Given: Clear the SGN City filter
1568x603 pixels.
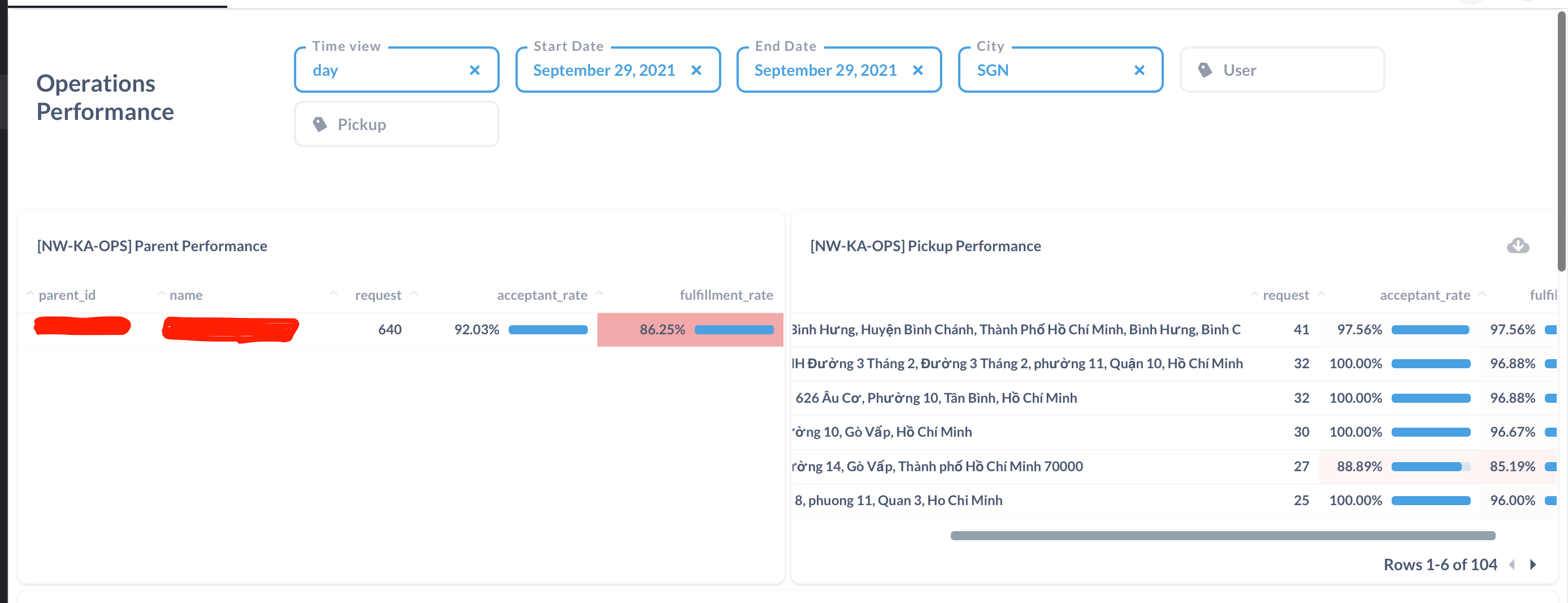Looking at the screenshot, I should click(1140, 71).
